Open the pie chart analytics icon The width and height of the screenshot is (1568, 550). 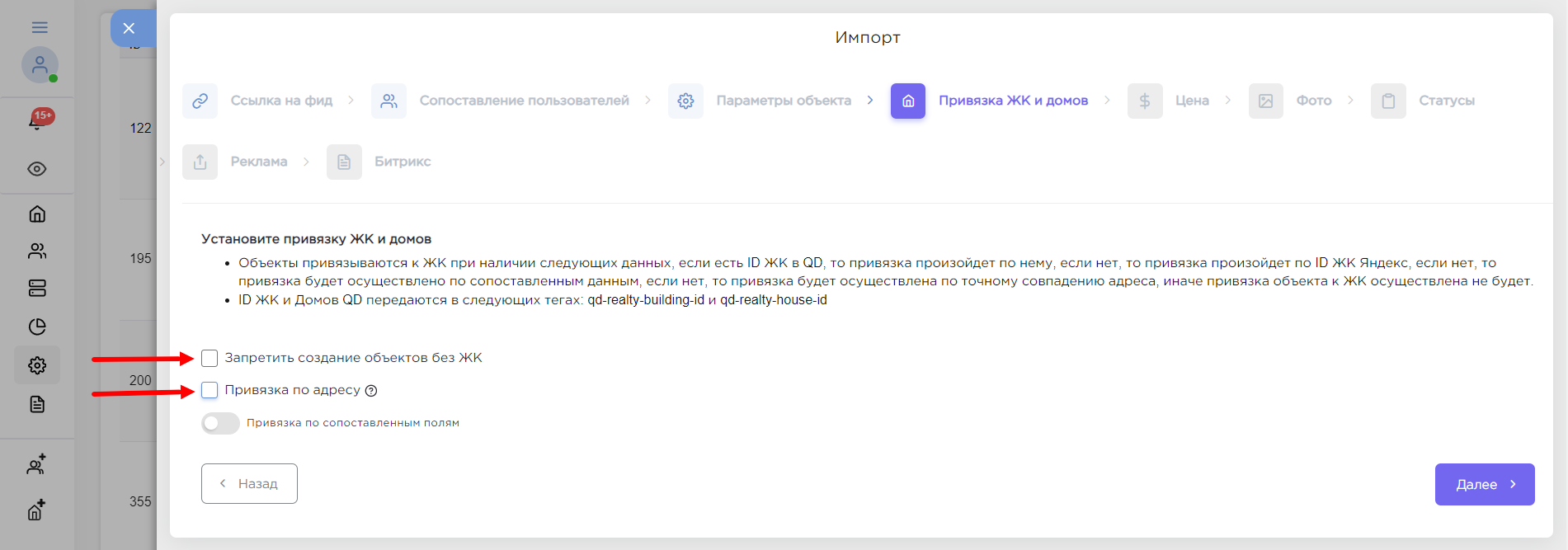click(x=37, y=327)
